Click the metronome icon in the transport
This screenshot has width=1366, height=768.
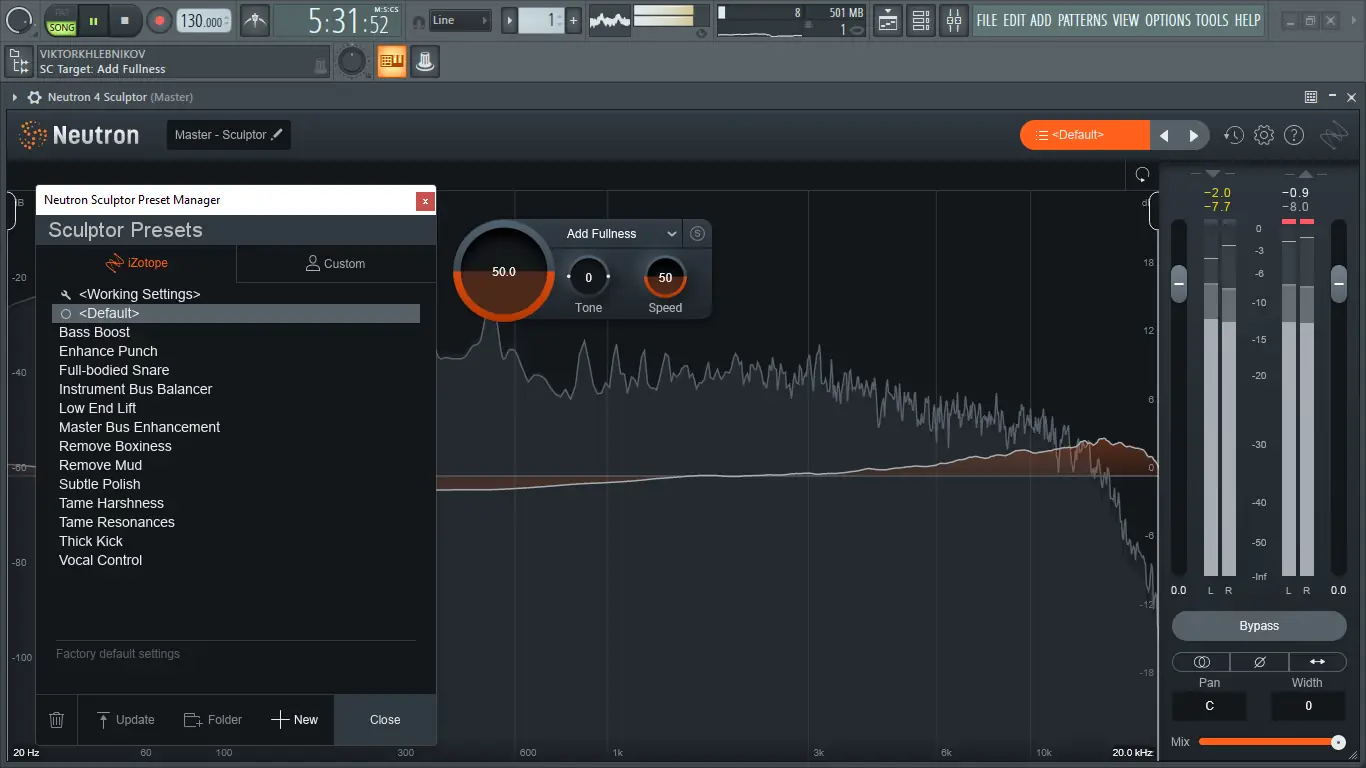pos(255,20)
